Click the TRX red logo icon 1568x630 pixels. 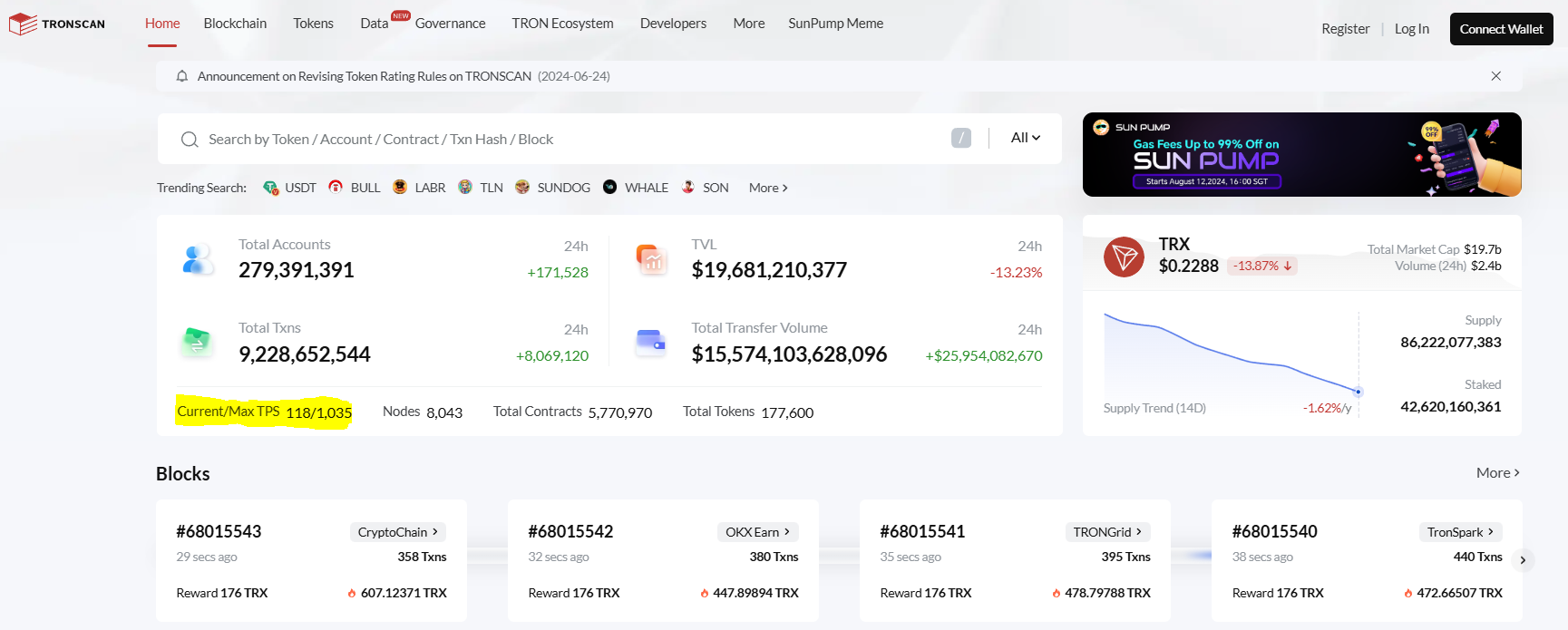[x=1124, y=257]
